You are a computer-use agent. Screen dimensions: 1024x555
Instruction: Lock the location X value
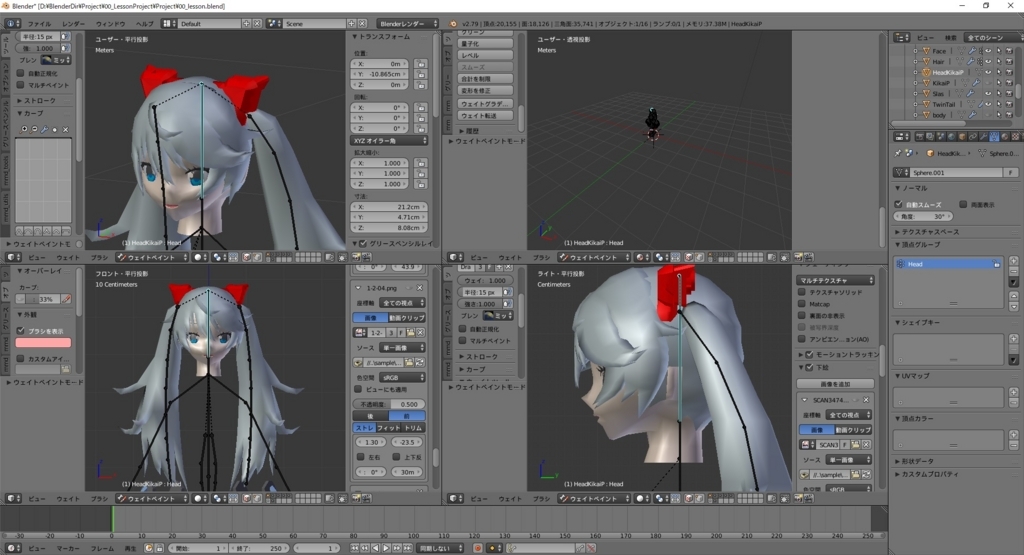click(421, 64)
